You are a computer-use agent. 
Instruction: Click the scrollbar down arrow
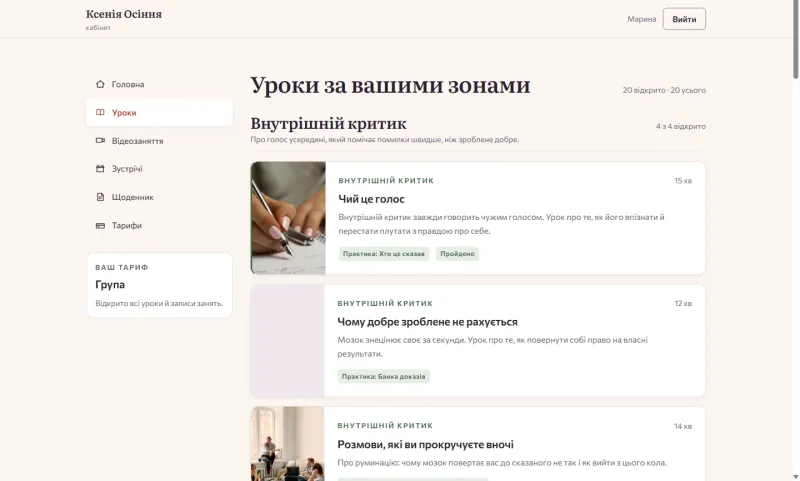(795, 477)
